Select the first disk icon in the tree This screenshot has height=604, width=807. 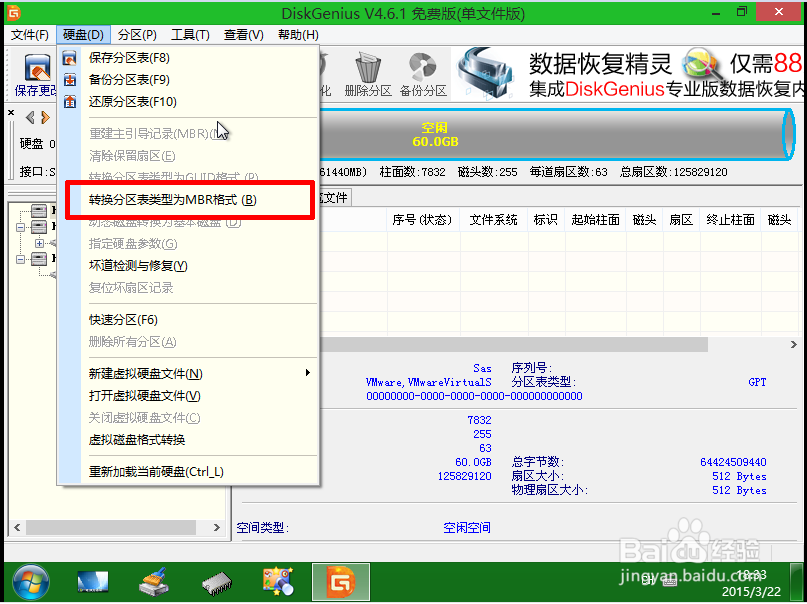tap(39, 210)
